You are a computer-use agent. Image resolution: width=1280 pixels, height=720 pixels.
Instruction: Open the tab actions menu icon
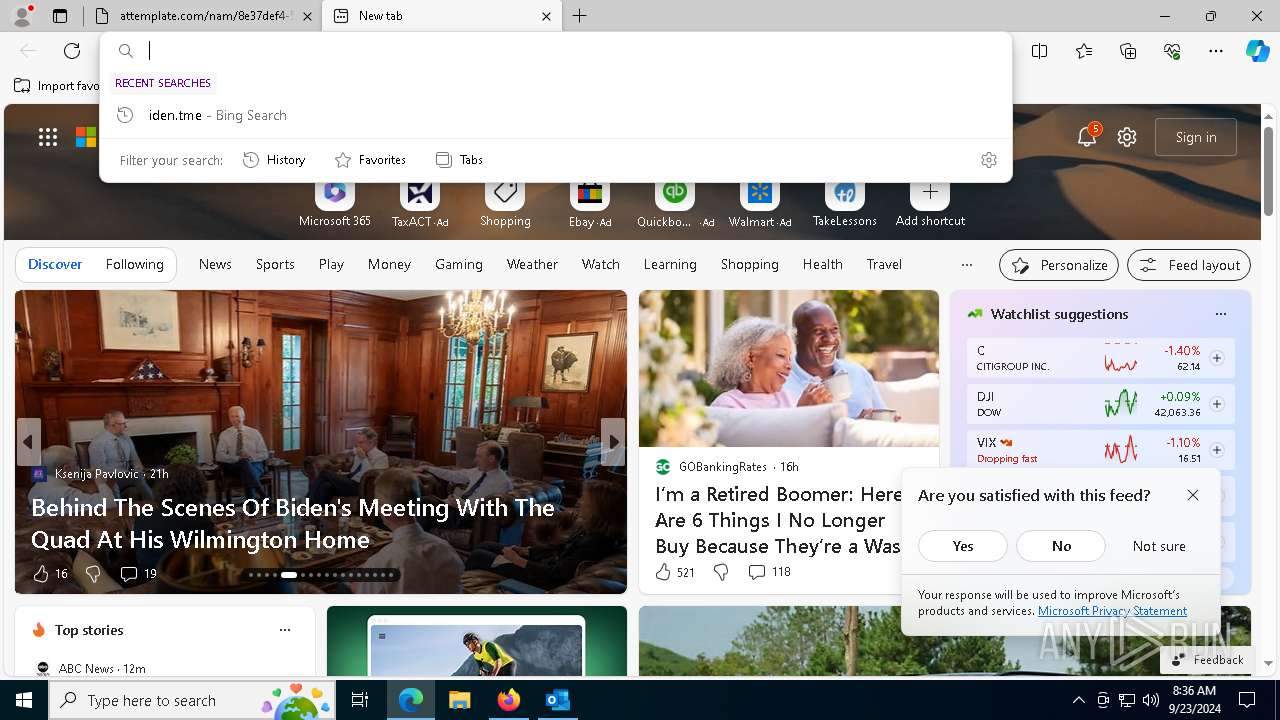[60, 16]
